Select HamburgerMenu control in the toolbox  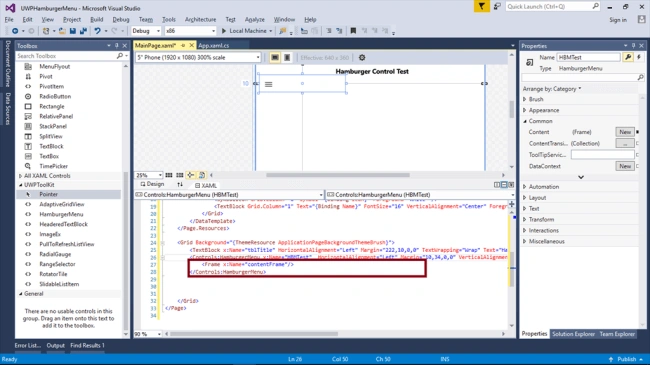point(61,214)
